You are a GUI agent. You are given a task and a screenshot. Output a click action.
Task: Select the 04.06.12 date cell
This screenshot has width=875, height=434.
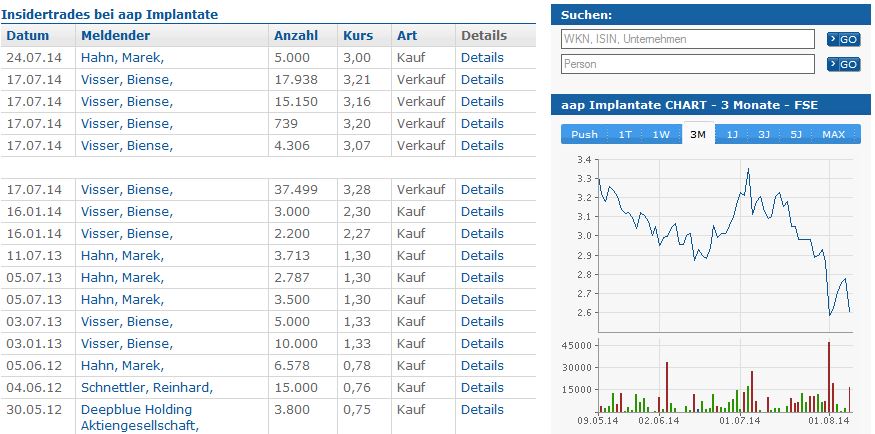(34, 388)
